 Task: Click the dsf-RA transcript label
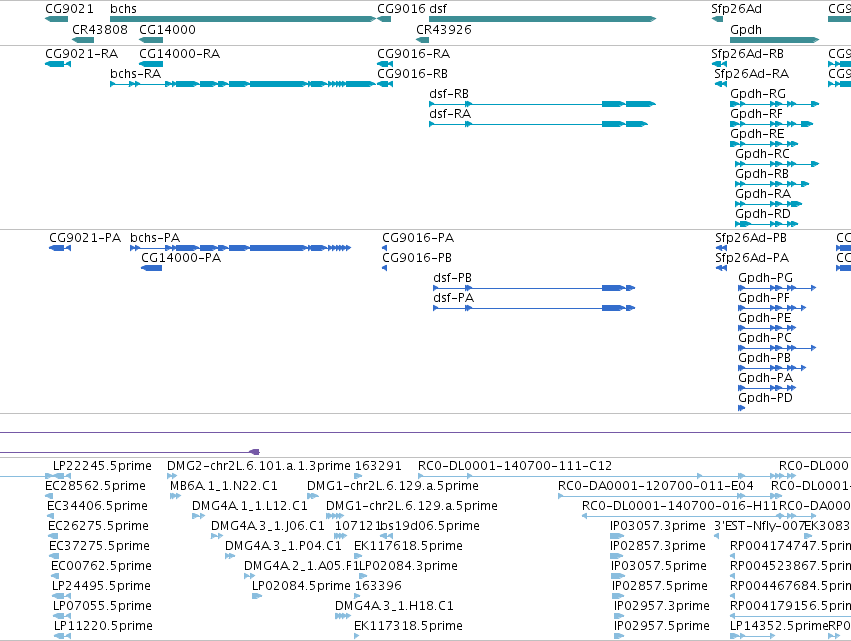[x=450, y=114]
